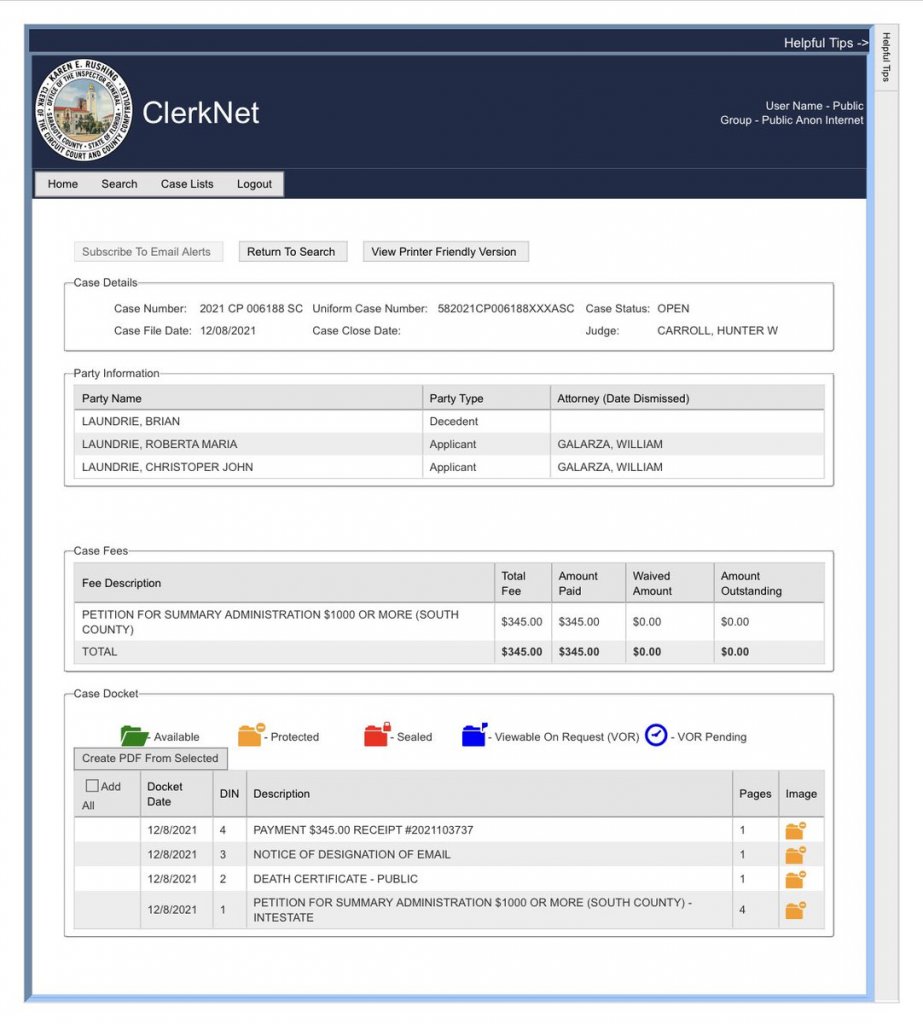Image resolution: width=923 pixels, height=1024 pixels.
Task: Open the Search menu
Action: click(x=119, y=184)
